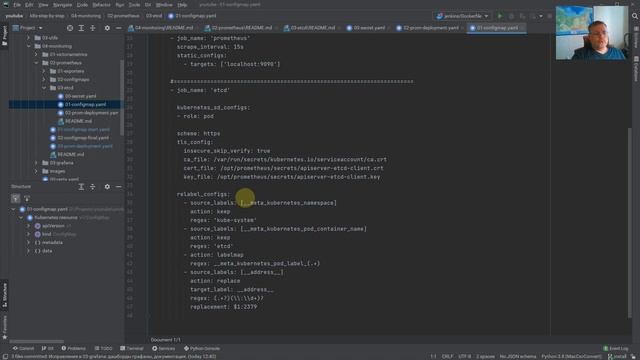
Task: Switch to the 00-secret.yaml tab
Action: coord(366,28)
